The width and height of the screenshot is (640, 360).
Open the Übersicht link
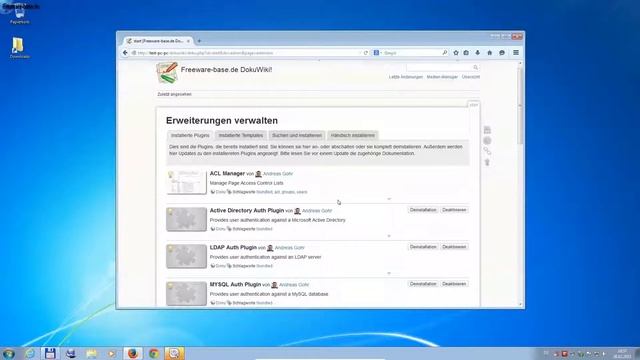(x=471, y=77)
